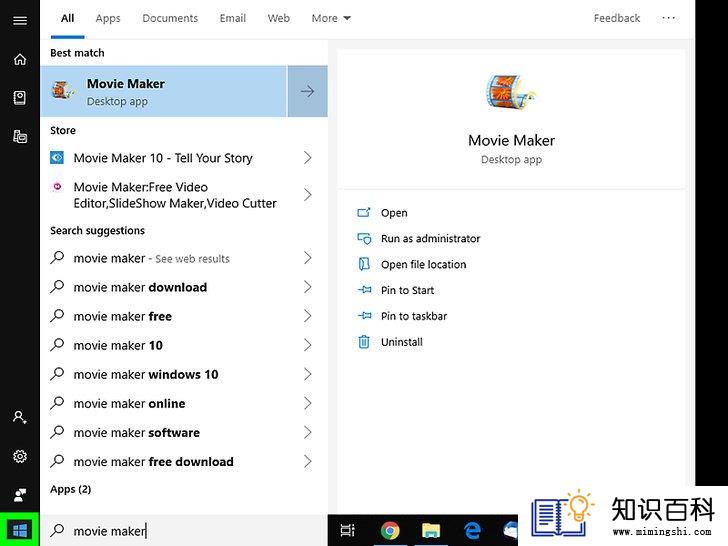Select Pin to taskbar

[x=414, y=316]
